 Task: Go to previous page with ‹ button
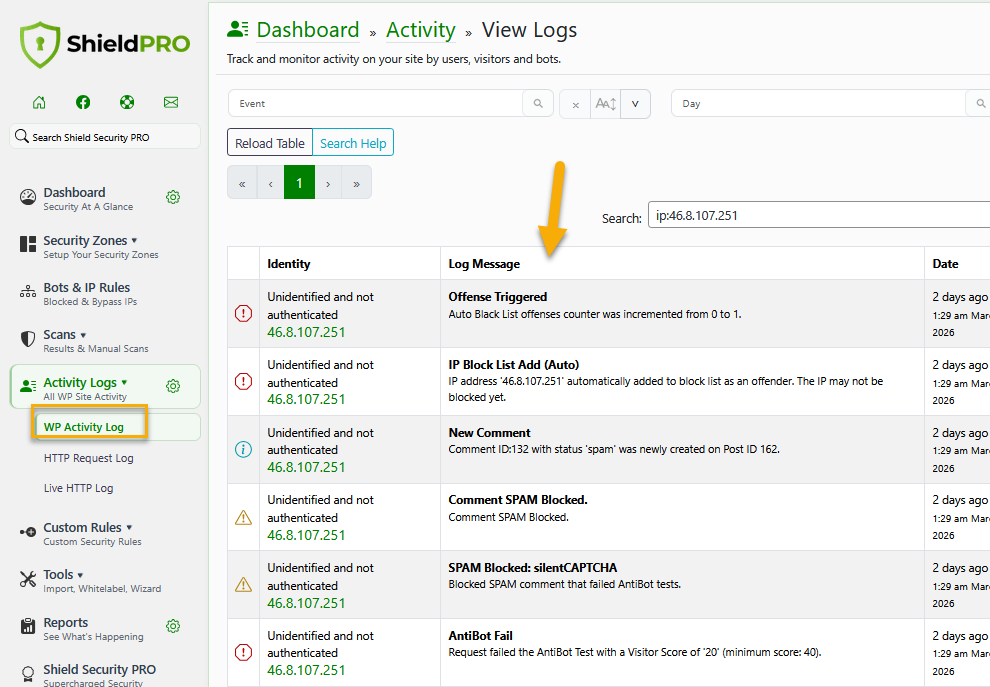pyautogui.click(x=270, y=183)
